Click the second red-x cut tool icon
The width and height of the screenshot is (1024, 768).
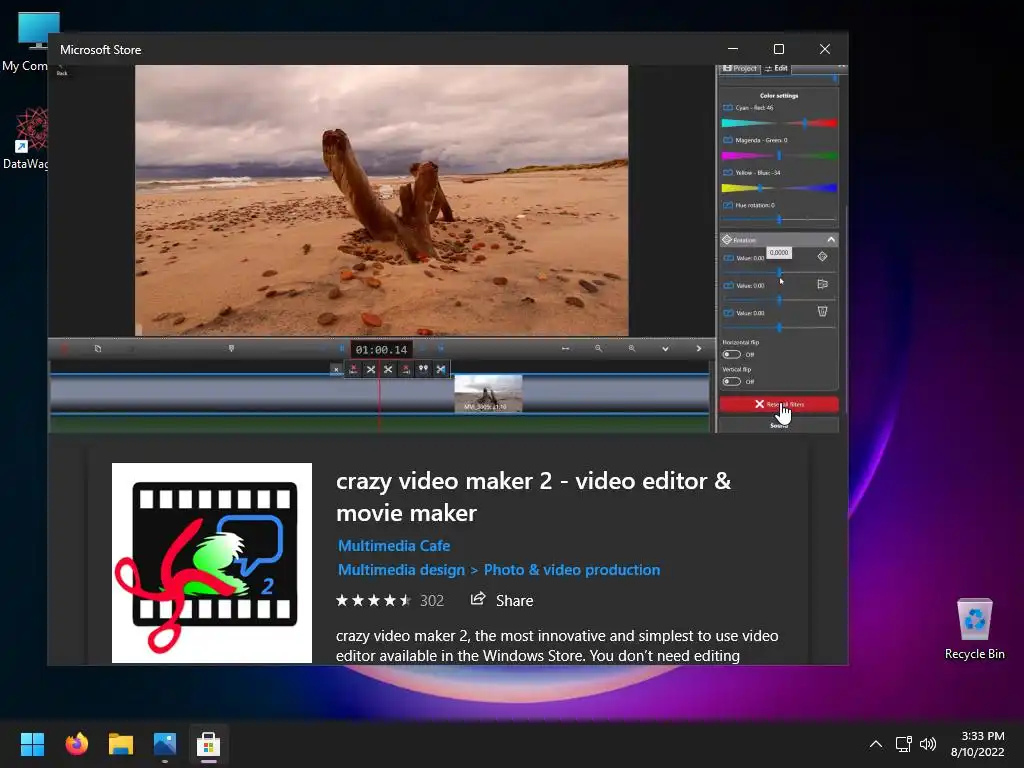tap(406, 370)
